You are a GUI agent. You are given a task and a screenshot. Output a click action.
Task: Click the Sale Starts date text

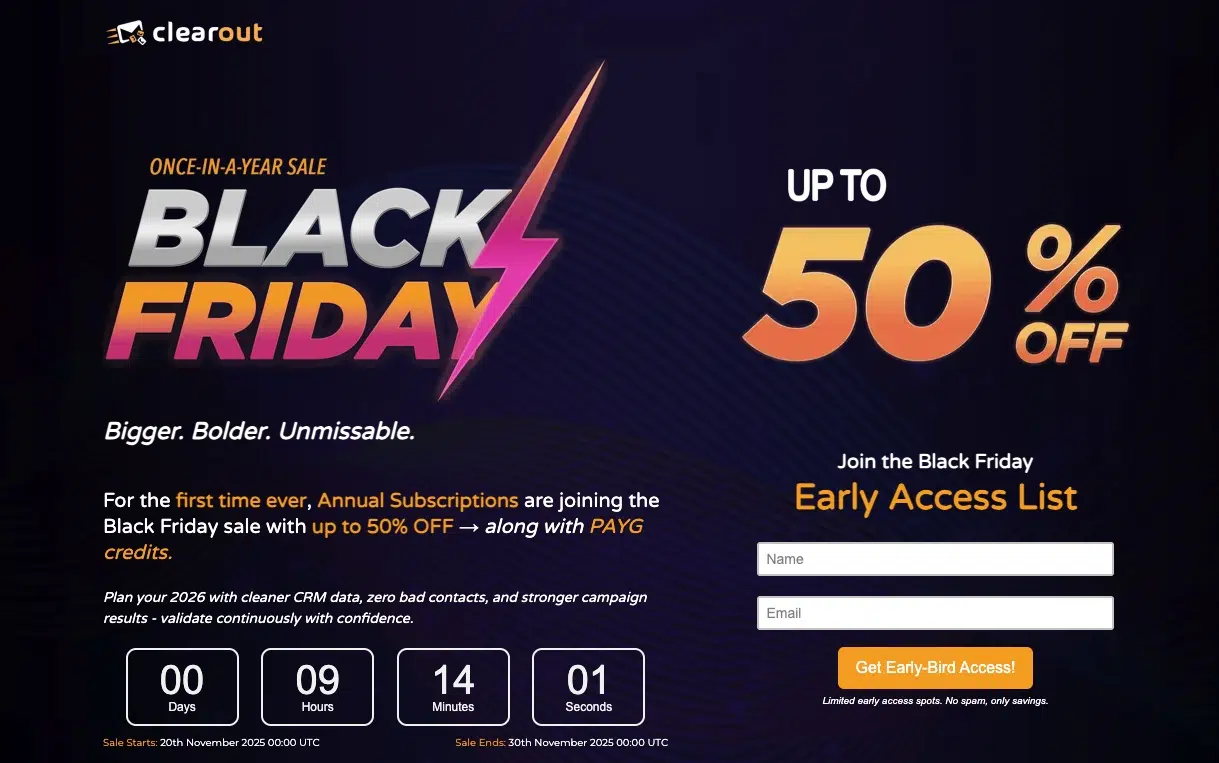pos(211,743)
